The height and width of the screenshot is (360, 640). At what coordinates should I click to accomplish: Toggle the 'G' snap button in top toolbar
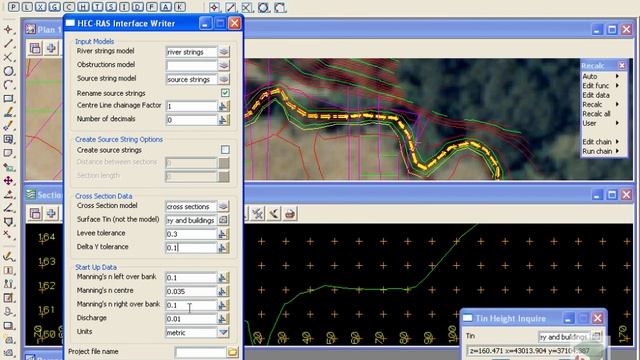(x=55, y=7)
